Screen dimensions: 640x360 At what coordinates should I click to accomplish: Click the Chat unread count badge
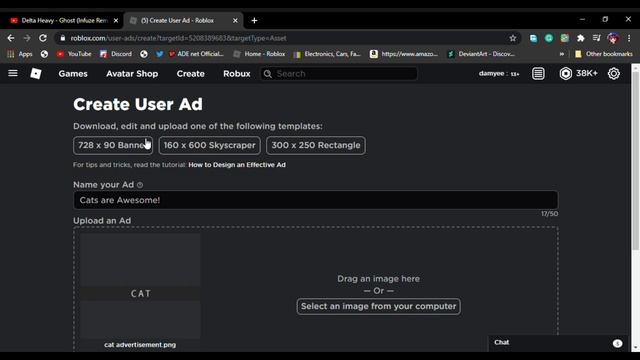tap(618, 343)
